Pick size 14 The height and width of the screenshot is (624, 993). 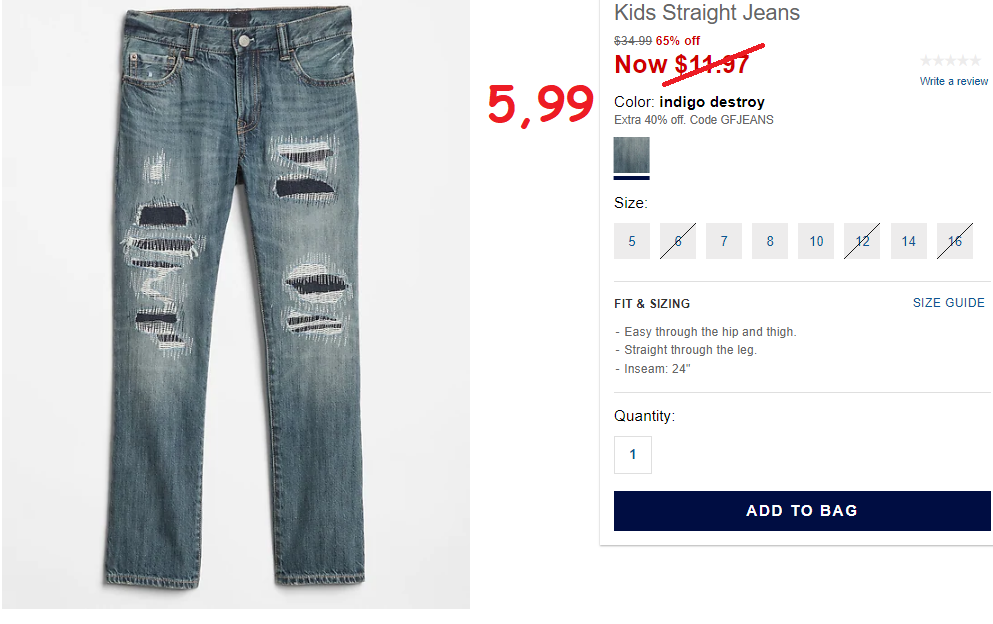(909, 241)
